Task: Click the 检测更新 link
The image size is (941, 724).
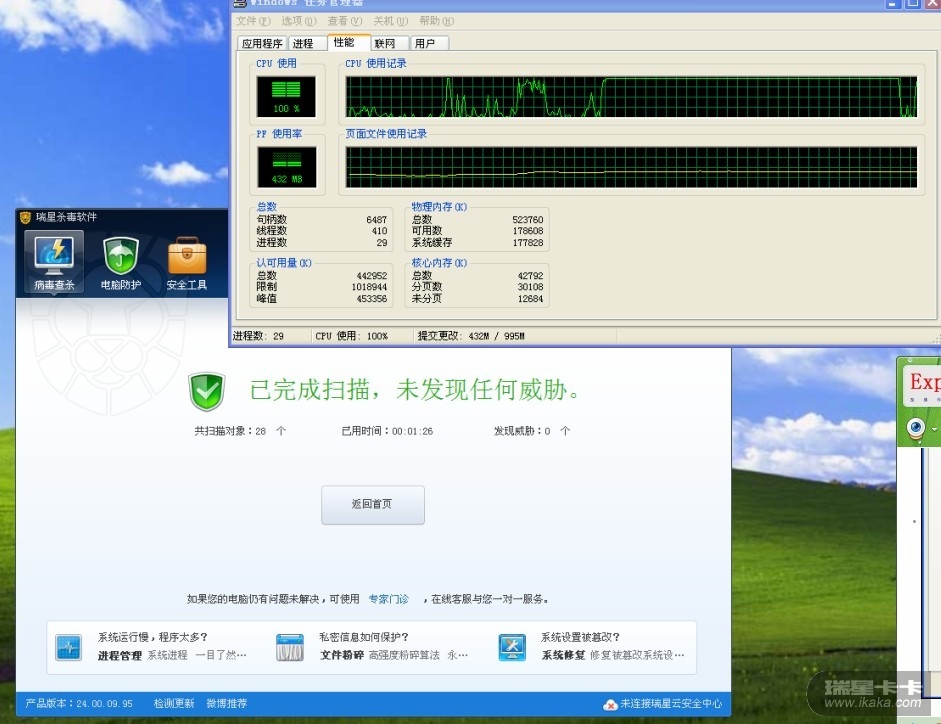Action: click(x=174, y=704)
